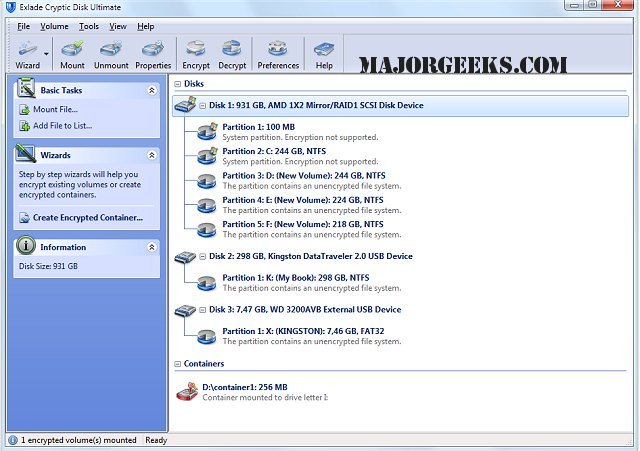The image size is (640, 451).
Task: Click the Partition 5 F: drive icon
Action: click(207, 229)
